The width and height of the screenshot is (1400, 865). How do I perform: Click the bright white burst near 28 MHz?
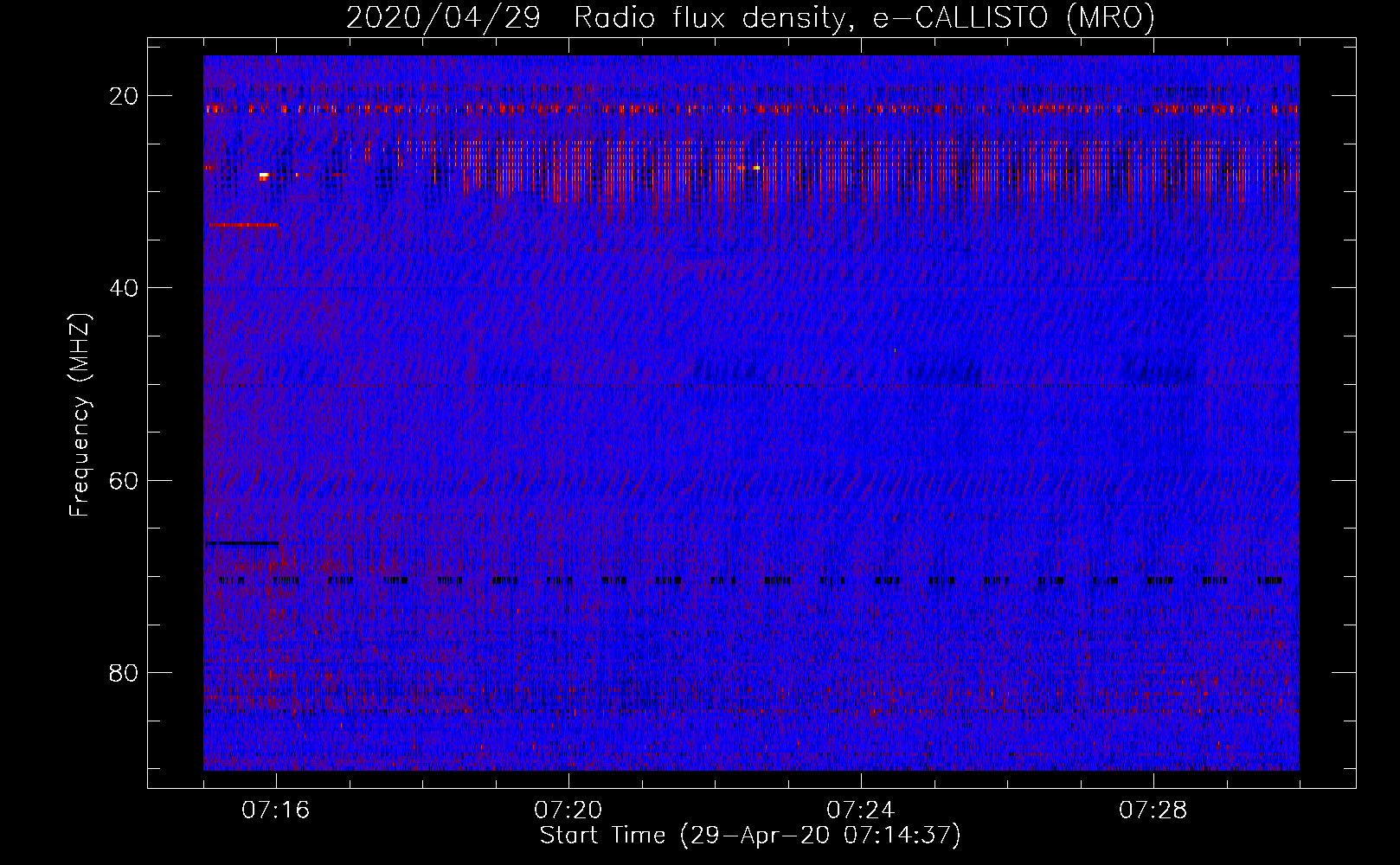click(x=264, y=176)
